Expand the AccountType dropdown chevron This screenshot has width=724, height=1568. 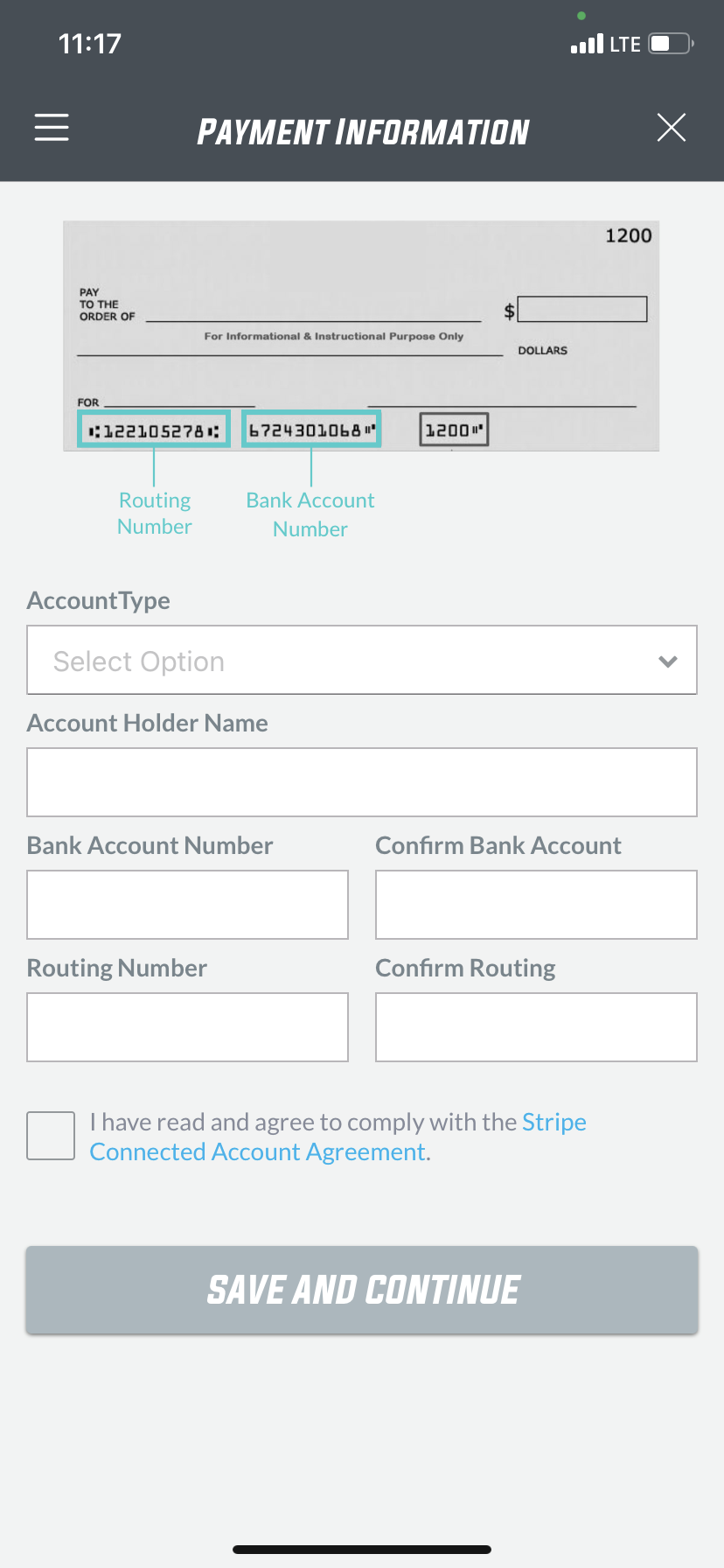tap(668, 661)
